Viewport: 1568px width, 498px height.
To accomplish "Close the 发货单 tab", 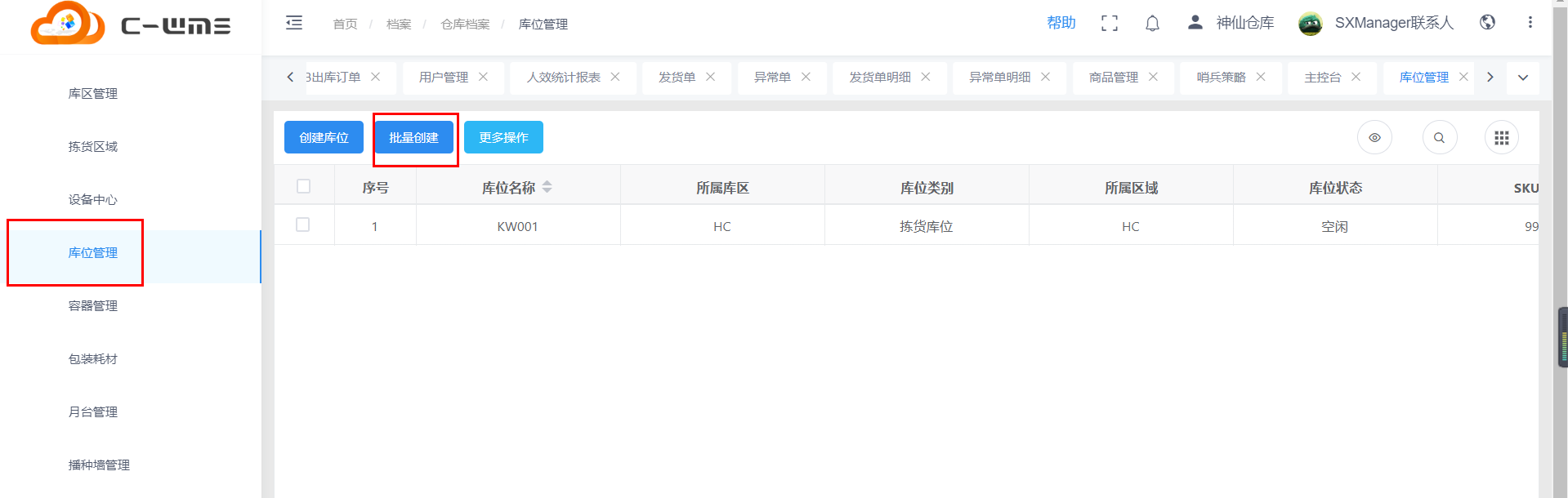I will (710, 77).
